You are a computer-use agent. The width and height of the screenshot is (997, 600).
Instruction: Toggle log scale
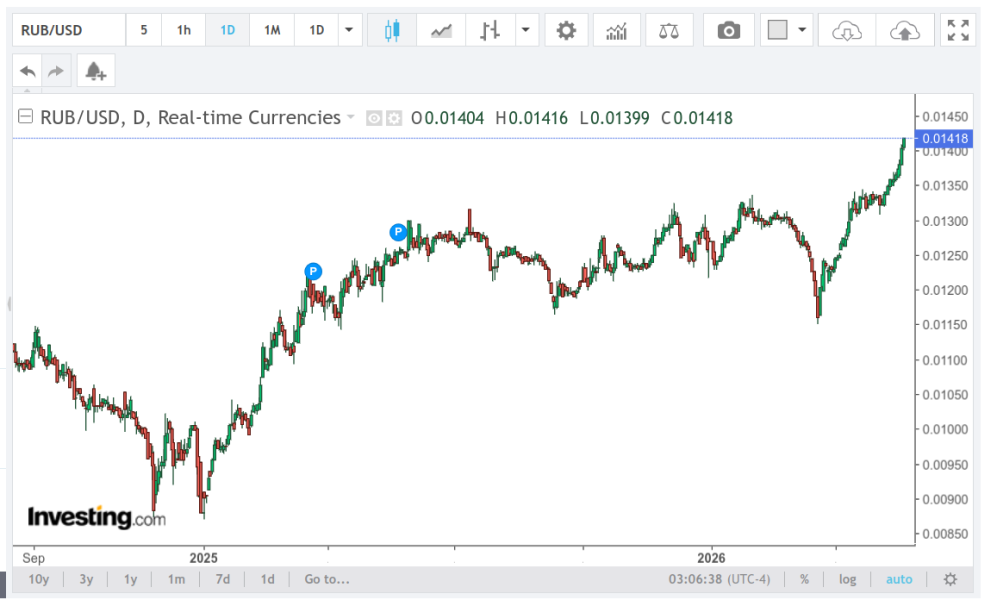[x=847, y=579]
